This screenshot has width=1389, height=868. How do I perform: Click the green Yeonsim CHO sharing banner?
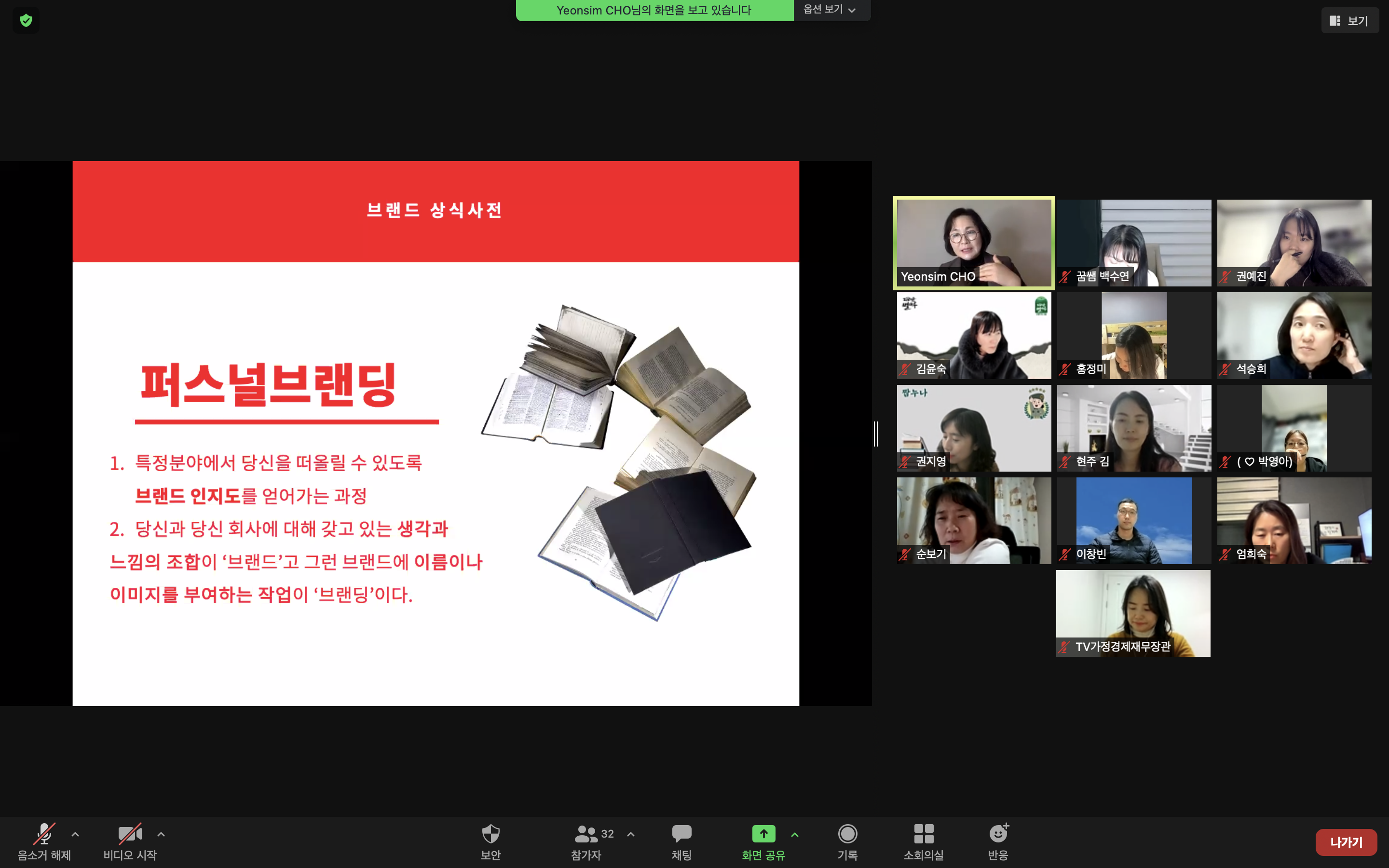coord(654,10)
